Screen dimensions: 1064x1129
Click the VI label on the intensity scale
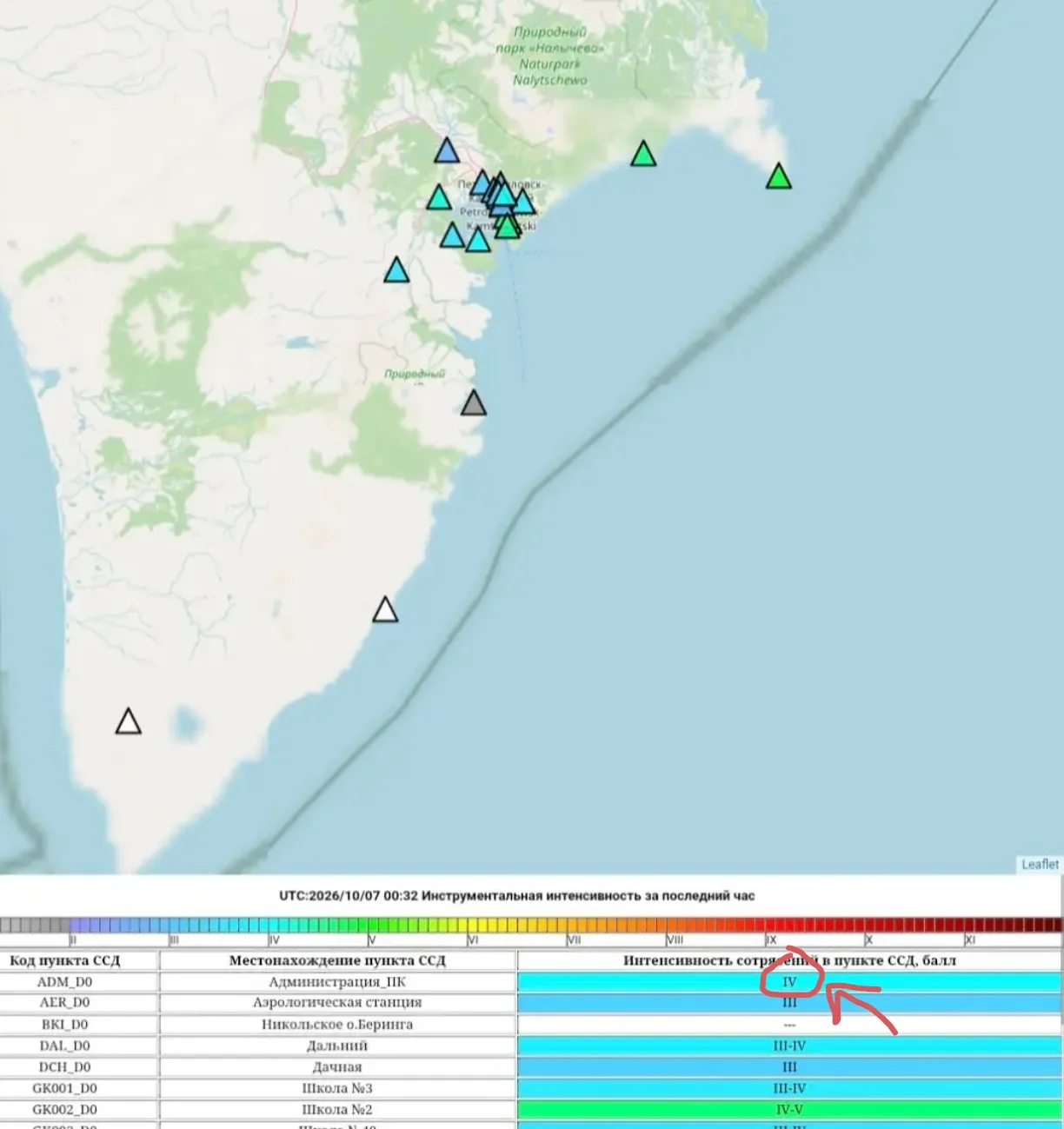click(x=473, y=940)
